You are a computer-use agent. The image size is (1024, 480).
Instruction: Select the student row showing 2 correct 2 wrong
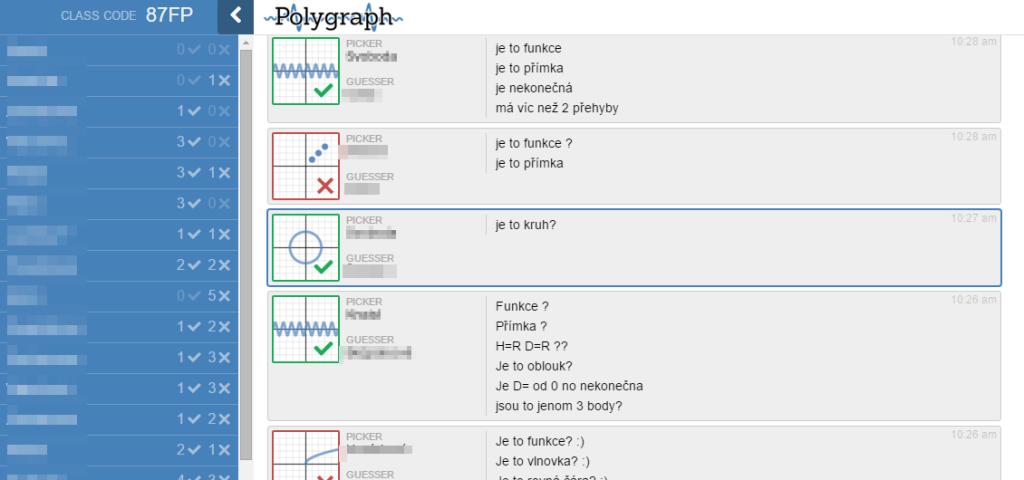point(119,265)
